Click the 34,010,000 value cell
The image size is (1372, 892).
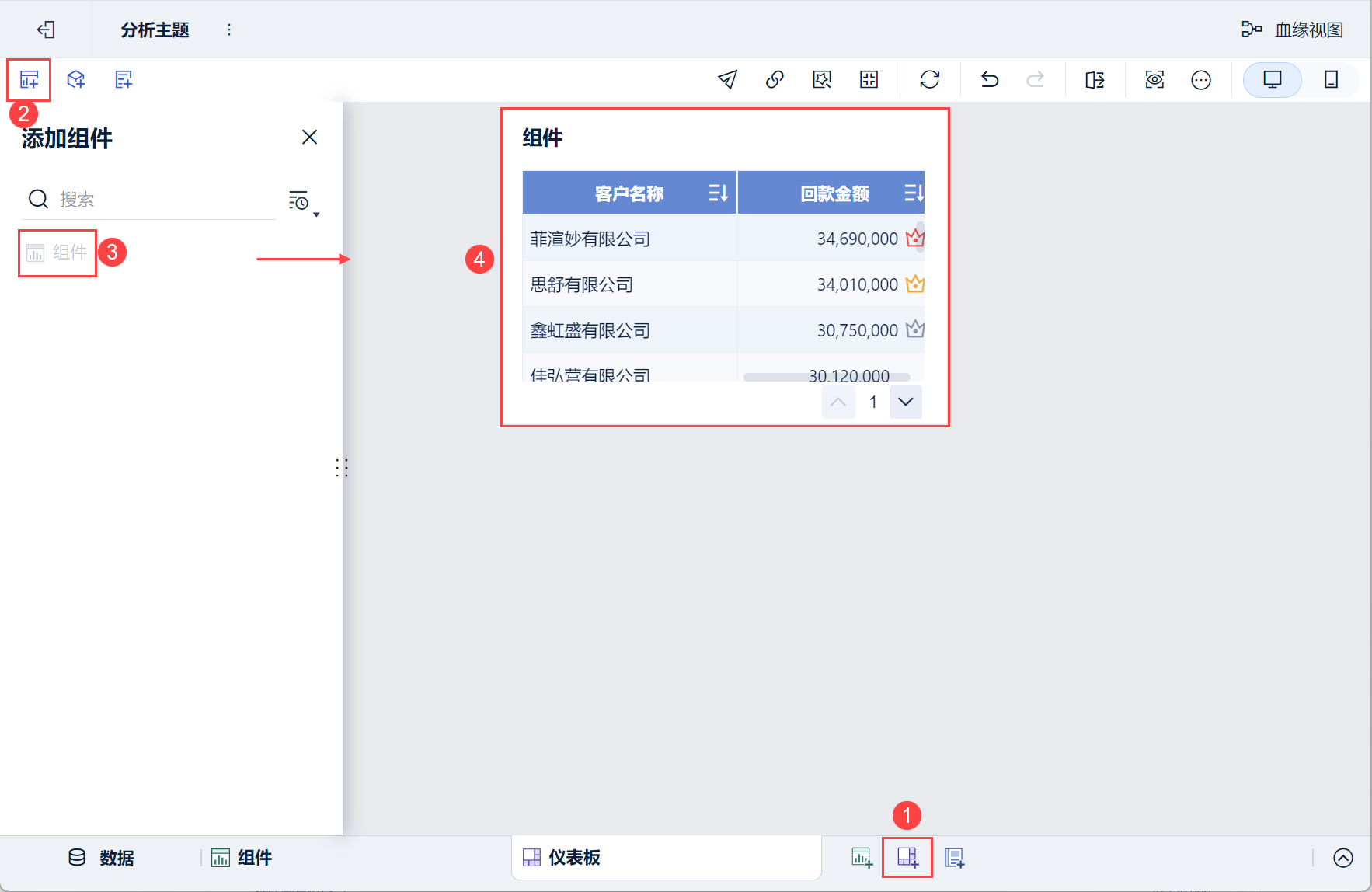[857, 284]
